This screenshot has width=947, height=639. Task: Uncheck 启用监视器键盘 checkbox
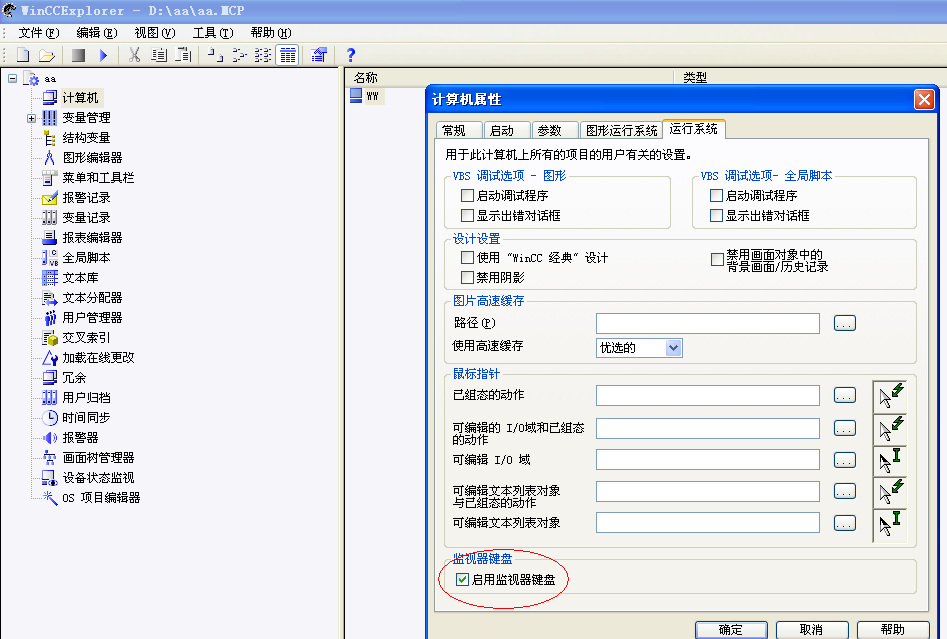click(x=462, y=580)
